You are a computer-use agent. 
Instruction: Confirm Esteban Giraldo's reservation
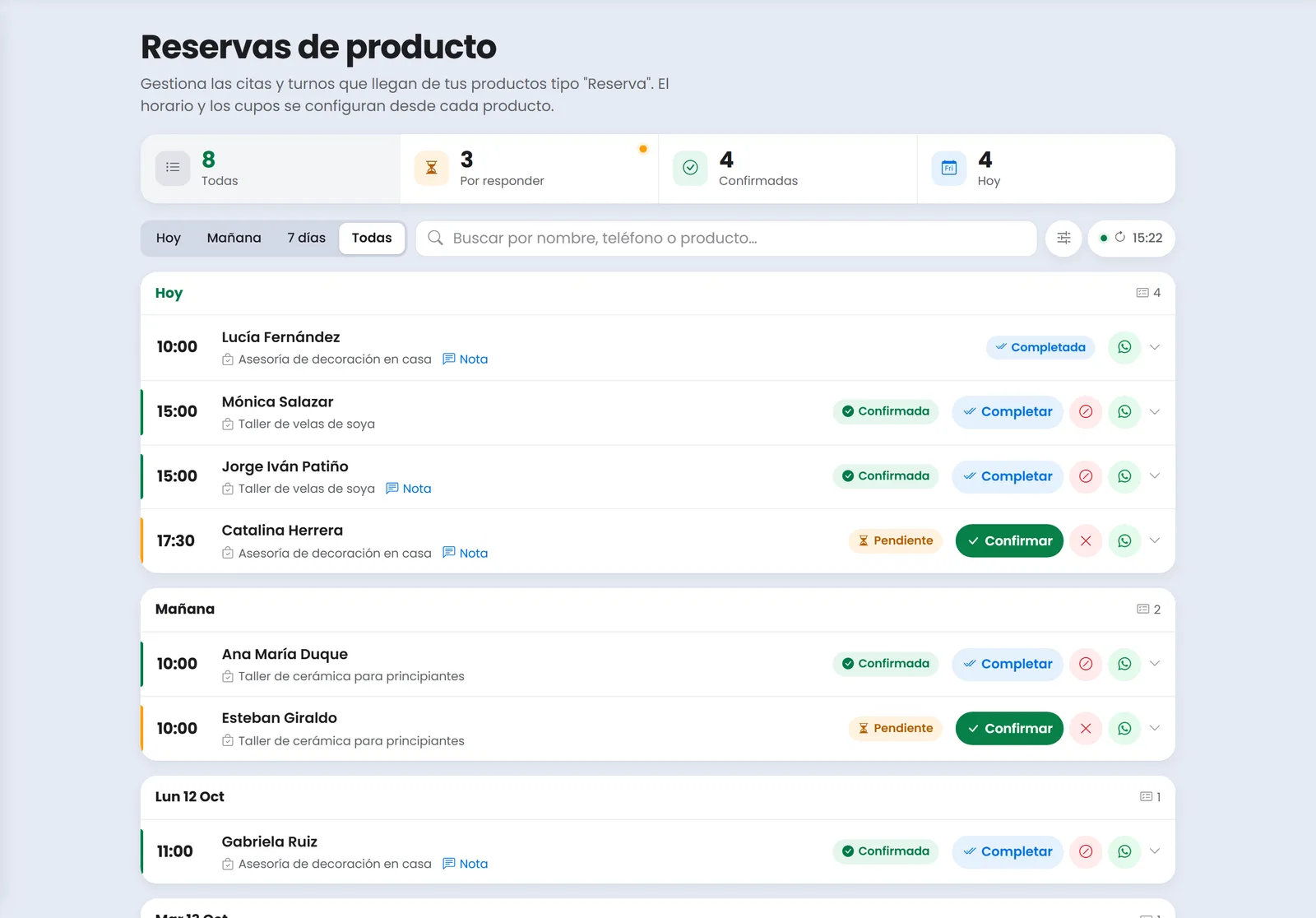(x=1009, y=728)
